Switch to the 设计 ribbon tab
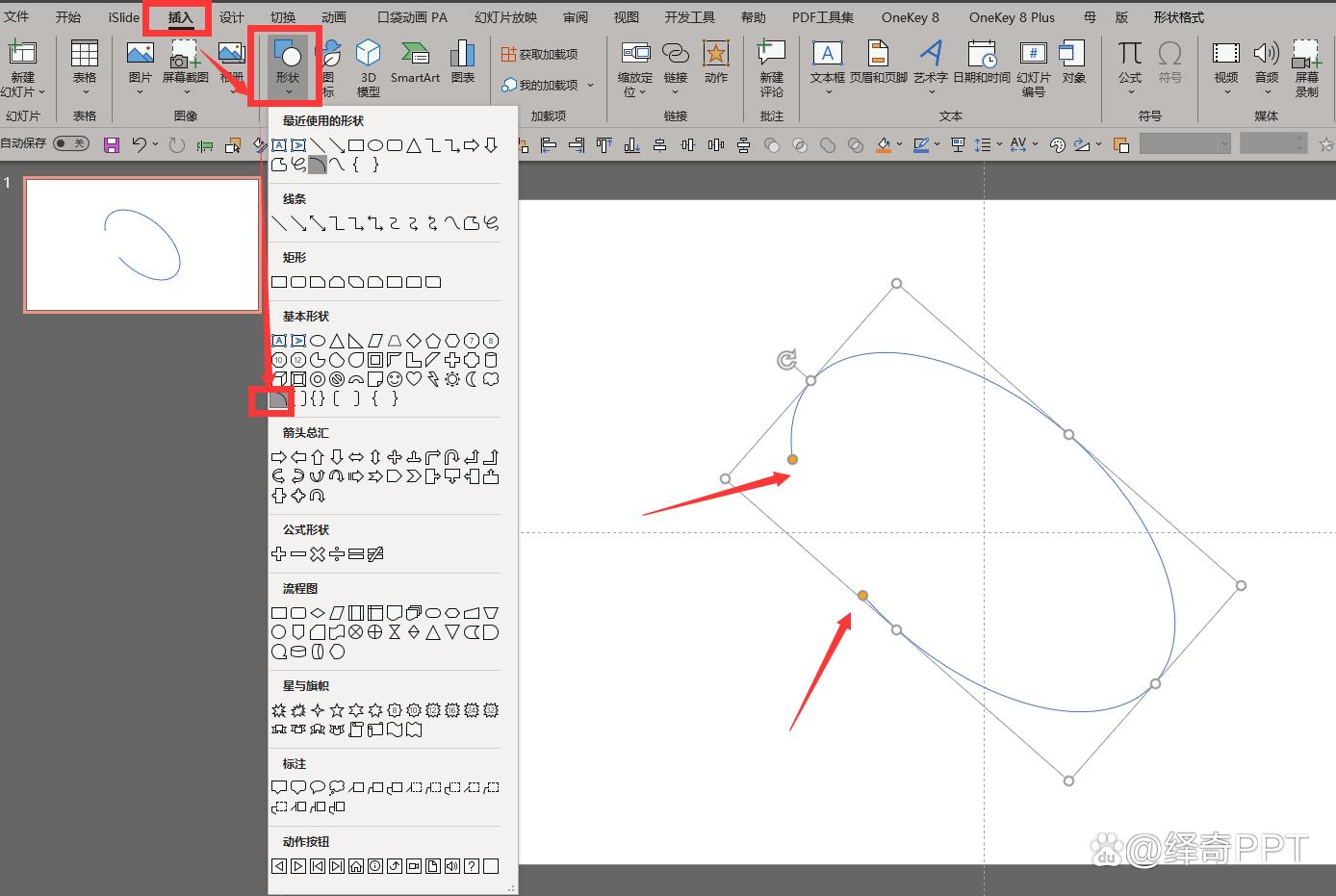The height and width of the screenshot is (896, 1336). [231, 16]
